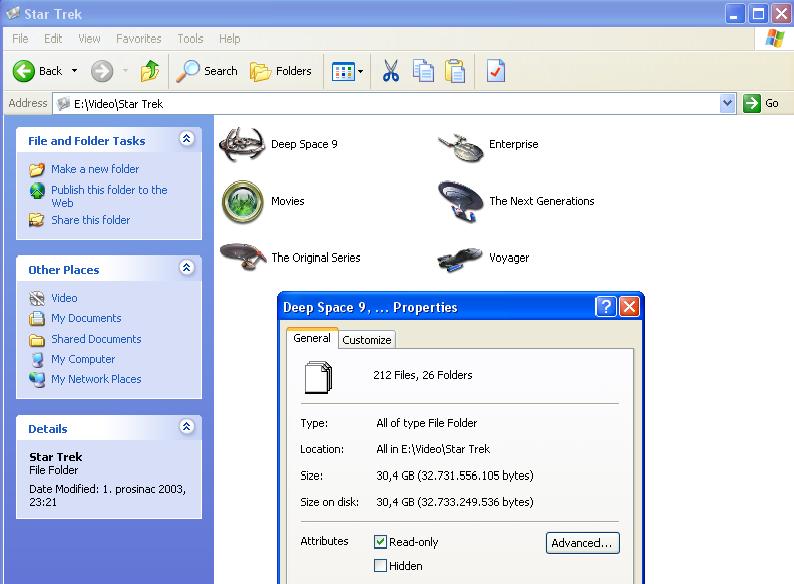This screenshot has width=794, height=584.
Task: Click the Copy toolbar icon
Action: (x=423, y=71)
